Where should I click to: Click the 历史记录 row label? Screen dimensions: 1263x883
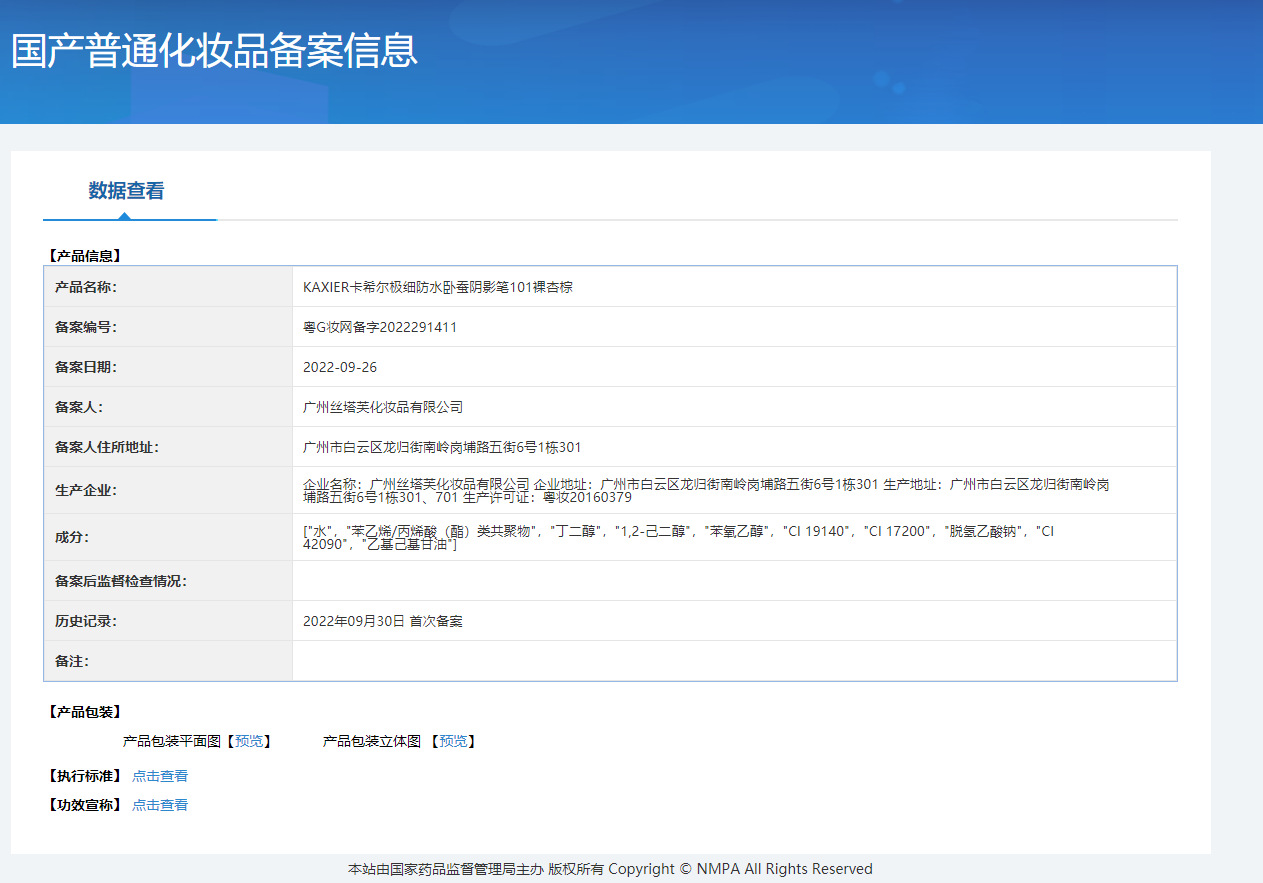click(x=86, y=621)
